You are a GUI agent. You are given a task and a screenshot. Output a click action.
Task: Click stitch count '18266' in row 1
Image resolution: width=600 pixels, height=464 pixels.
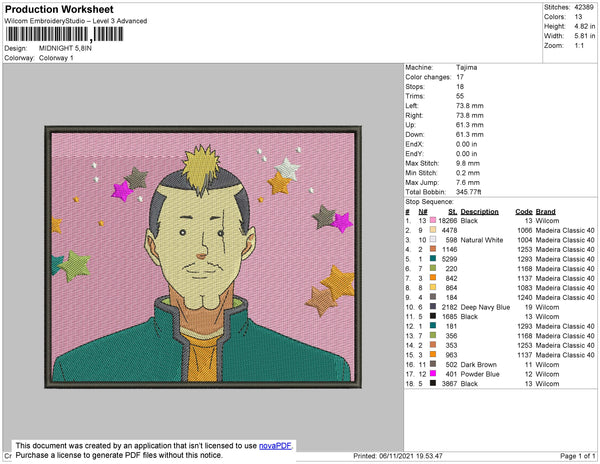[448, 221]
